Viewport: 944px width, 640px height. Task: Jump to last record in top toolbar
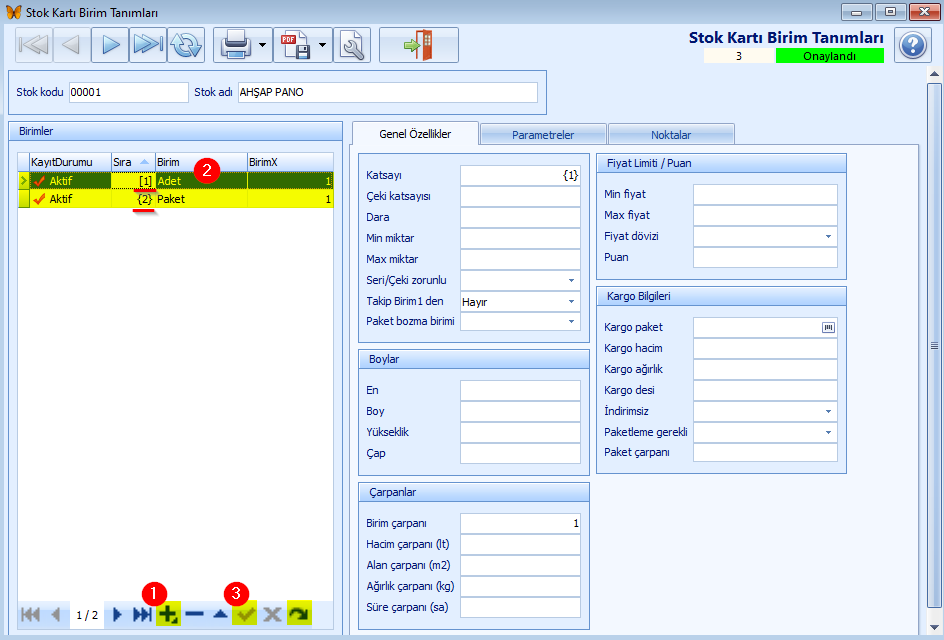[148, 45]
